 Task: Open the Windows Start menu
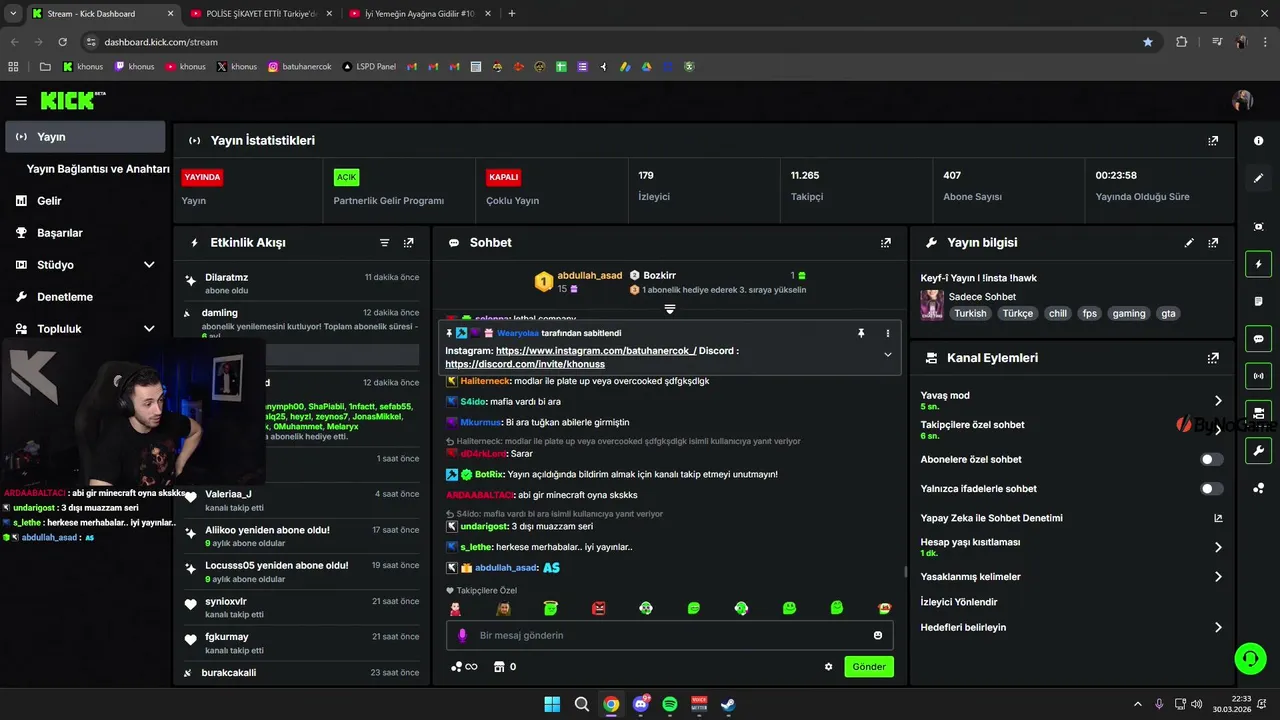coord(552,704)
